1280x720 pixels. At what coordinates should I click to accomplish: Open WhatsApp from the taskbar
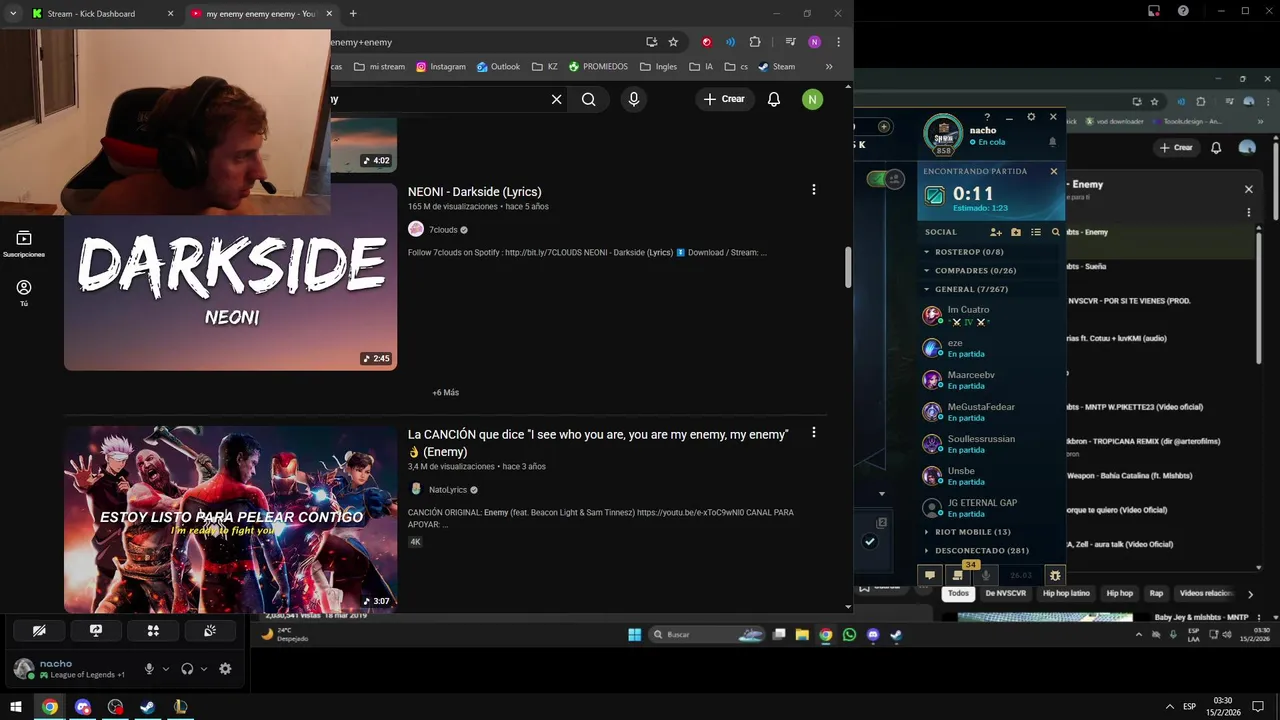(x=849, y=635)
